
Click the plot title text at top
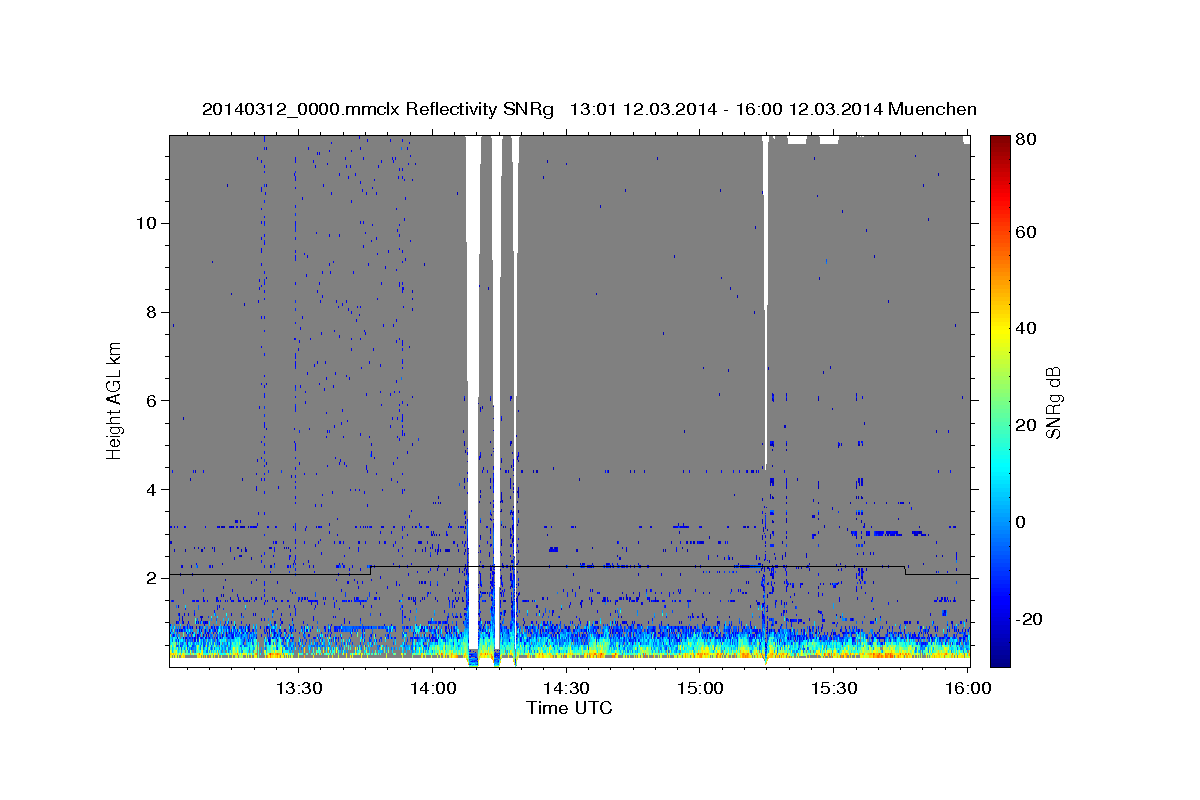click(589, 109)
